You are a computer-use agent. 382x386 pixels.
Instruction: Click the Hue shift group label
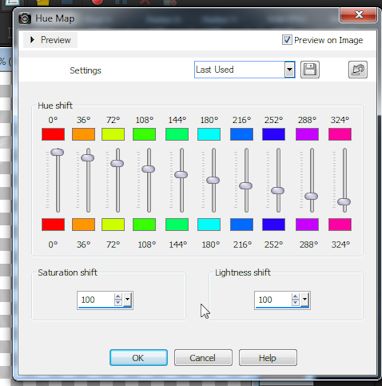point(55,106)
